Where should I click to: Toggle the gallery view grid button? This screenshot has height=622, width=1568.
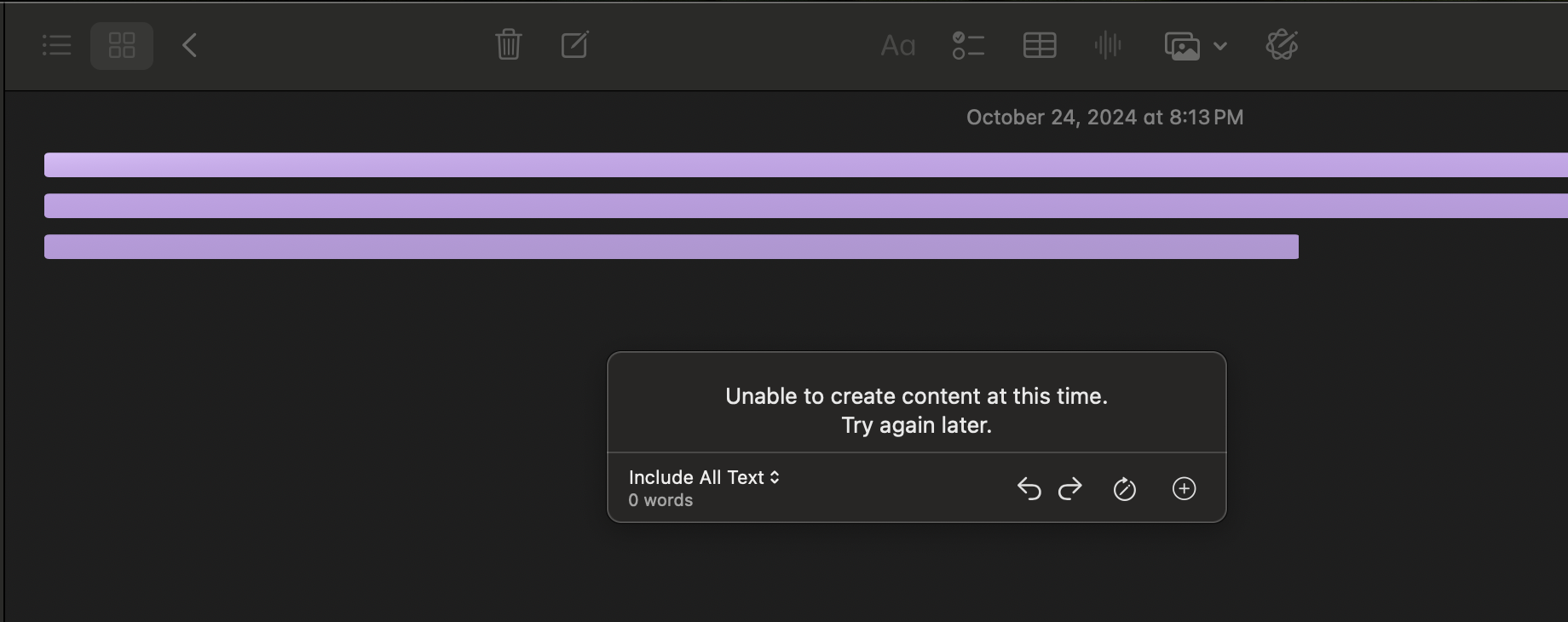(122, 45)
